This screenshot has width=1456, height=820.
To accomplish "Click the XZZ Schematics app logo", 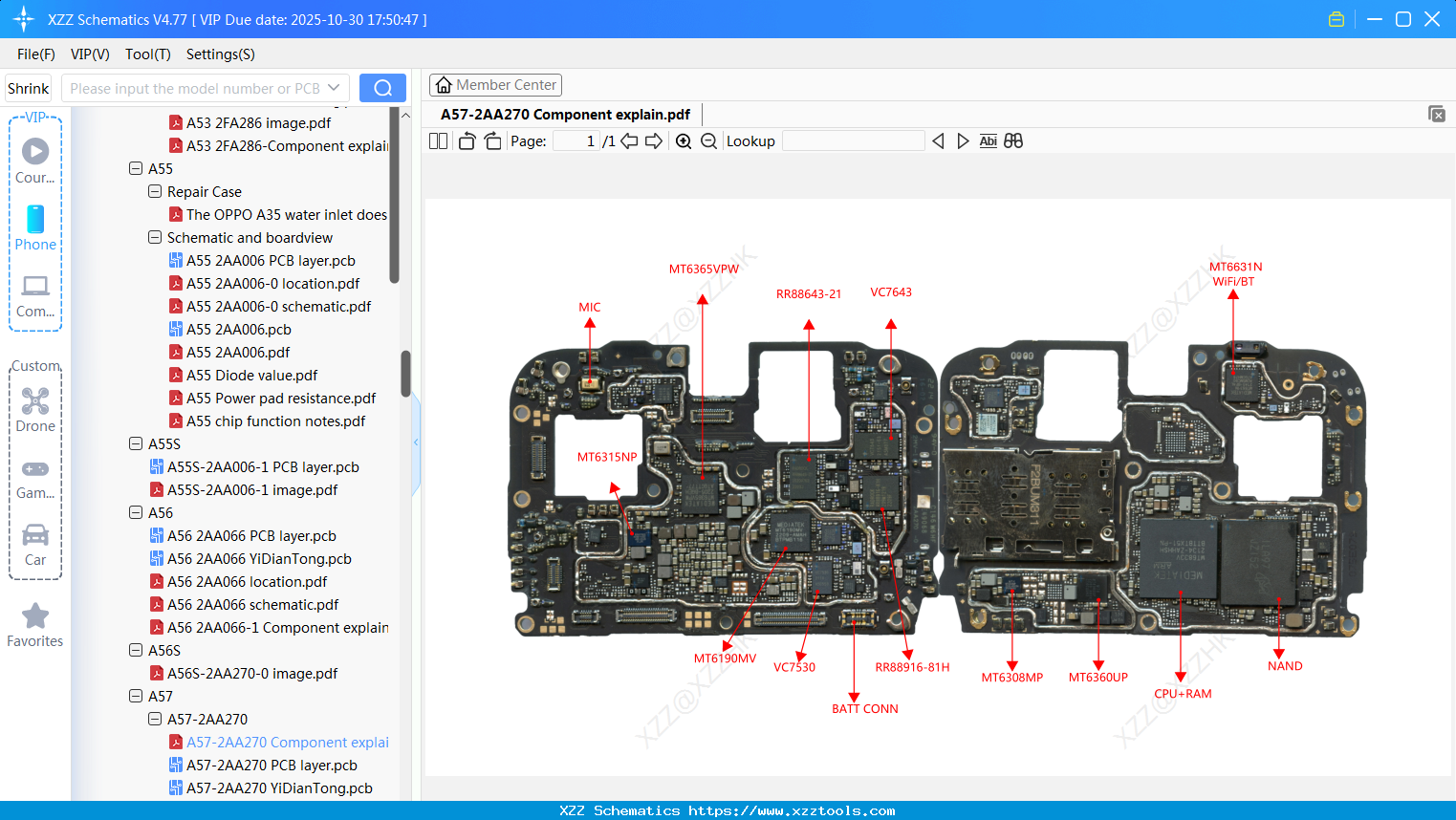I will (24, 19).
